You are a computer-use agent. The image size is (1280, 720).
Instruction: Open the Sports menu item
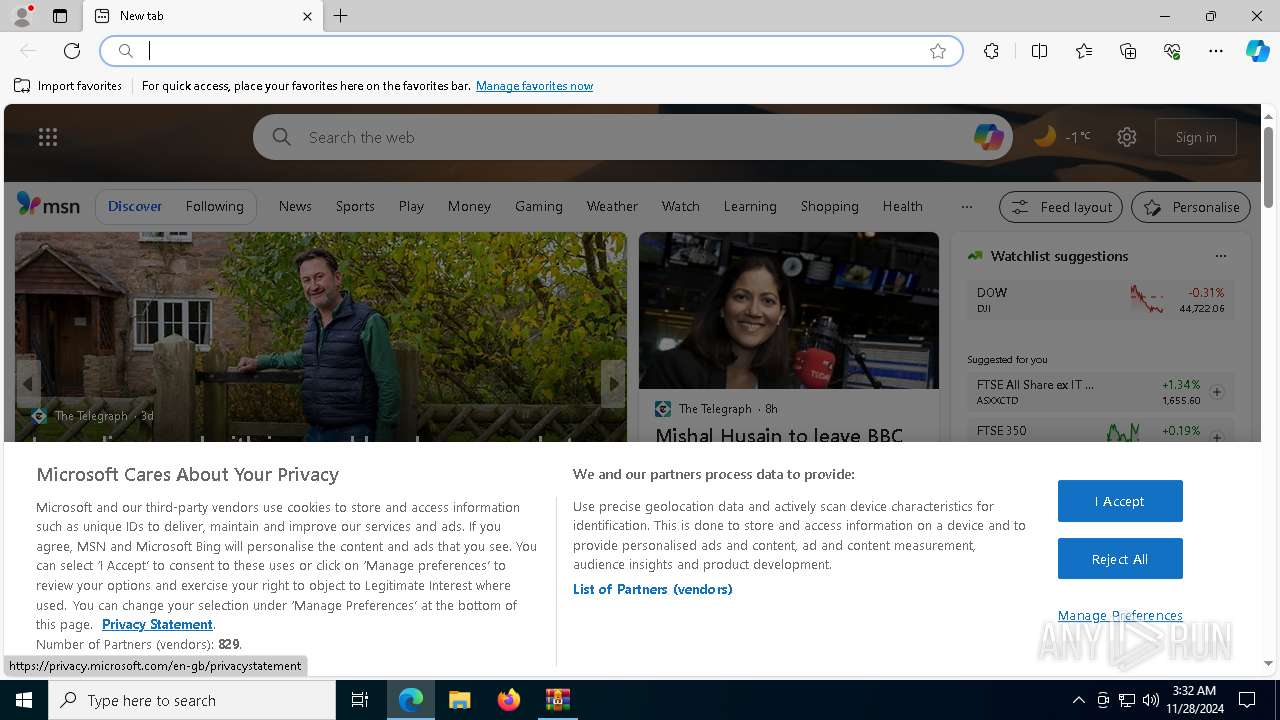pyautogui.click(x=355, y=206)
